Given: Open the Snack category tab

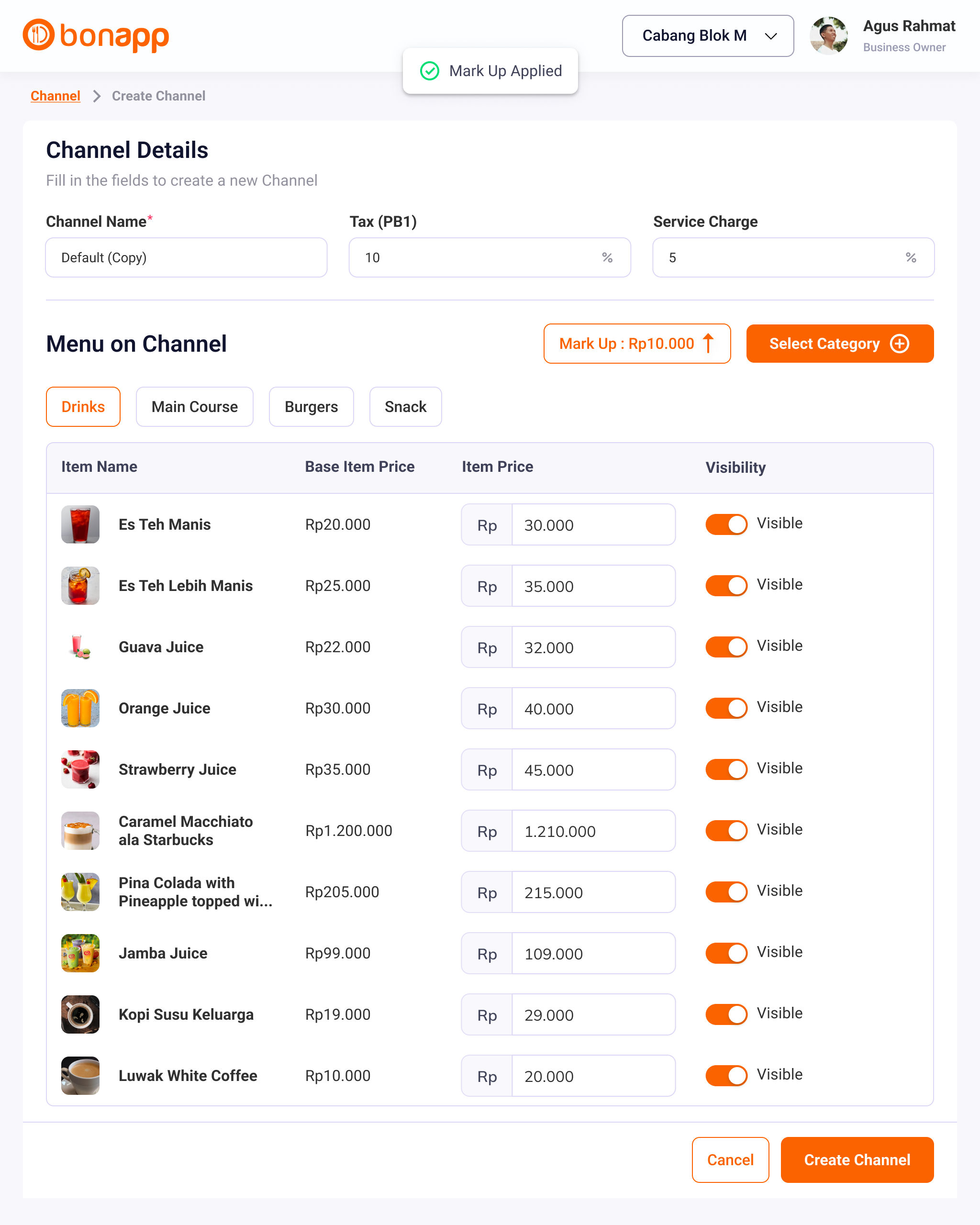Looking at the screenshot, I should pos(405,407).
